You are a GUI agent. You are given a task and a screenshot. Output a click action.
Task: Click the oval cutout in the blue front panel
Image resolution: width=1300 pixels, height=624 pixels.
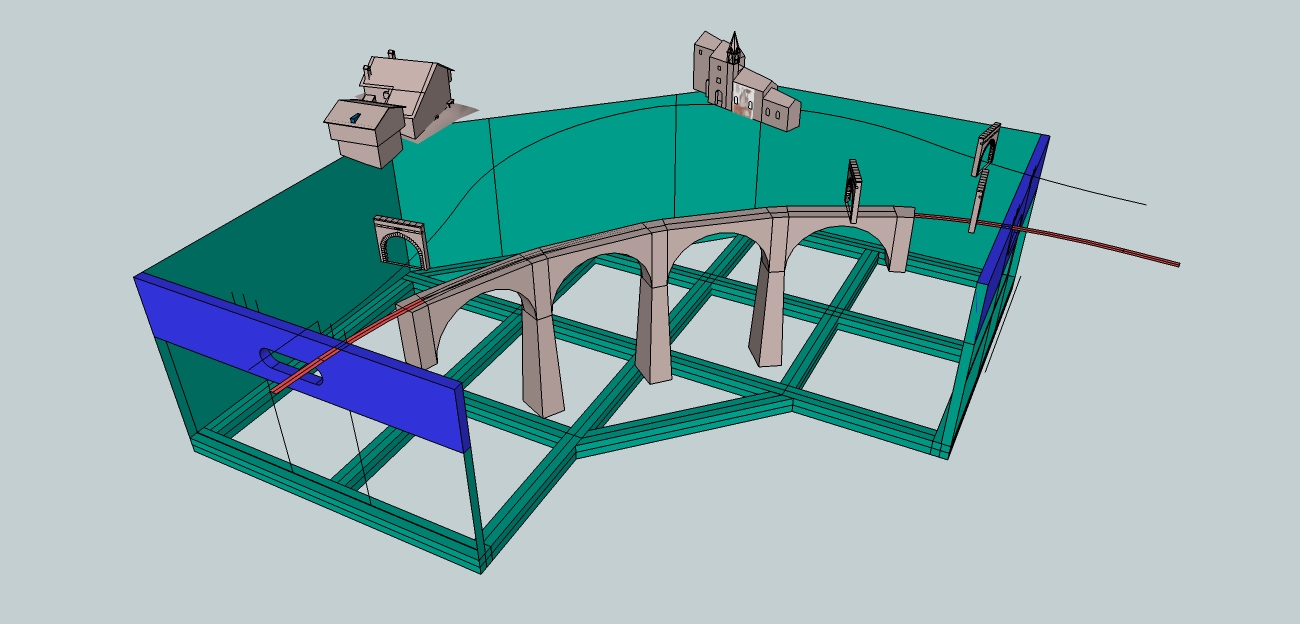291,366
